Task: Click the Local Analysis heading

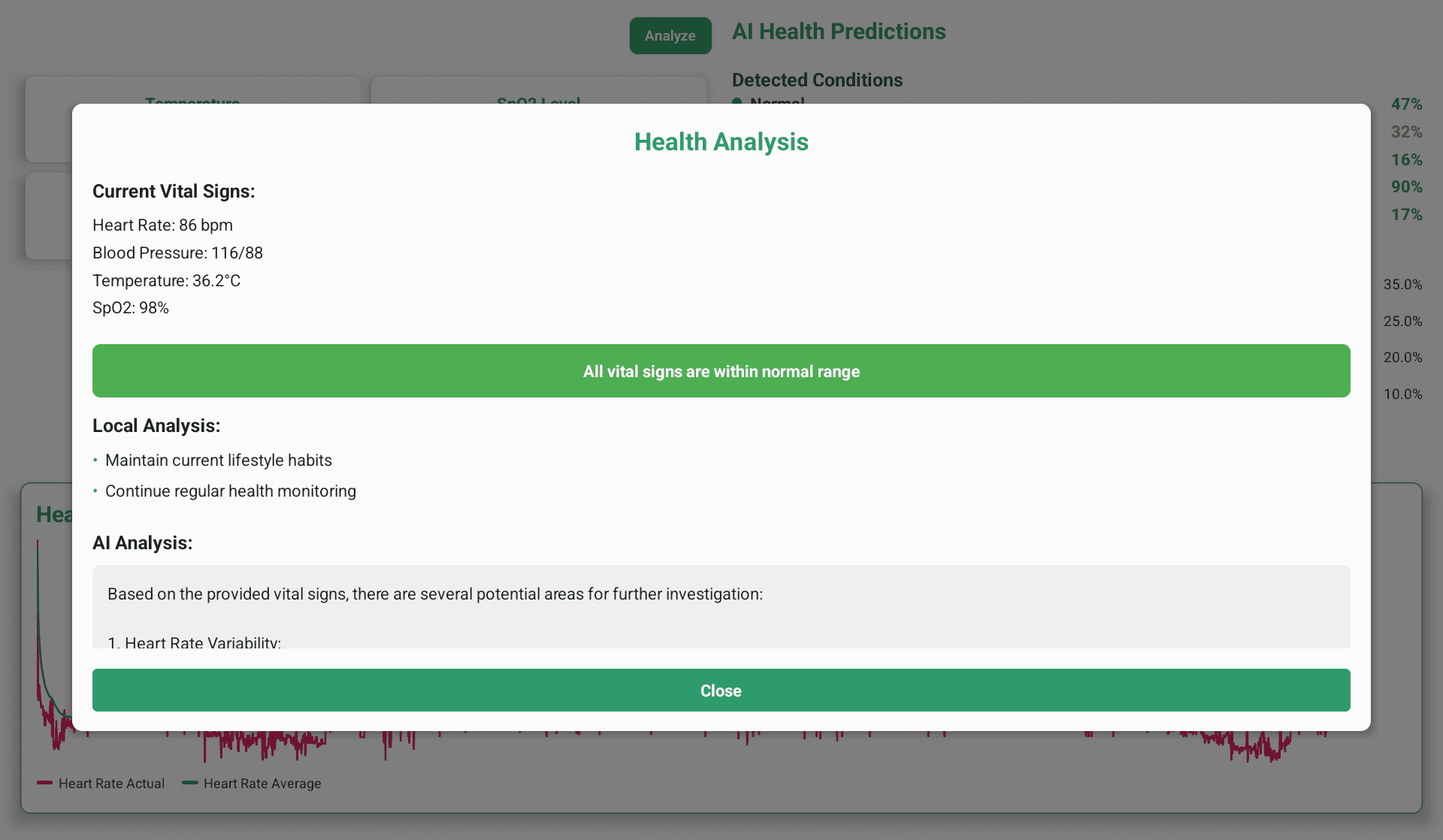Action: pyautogui.click(x=156, y=426)
